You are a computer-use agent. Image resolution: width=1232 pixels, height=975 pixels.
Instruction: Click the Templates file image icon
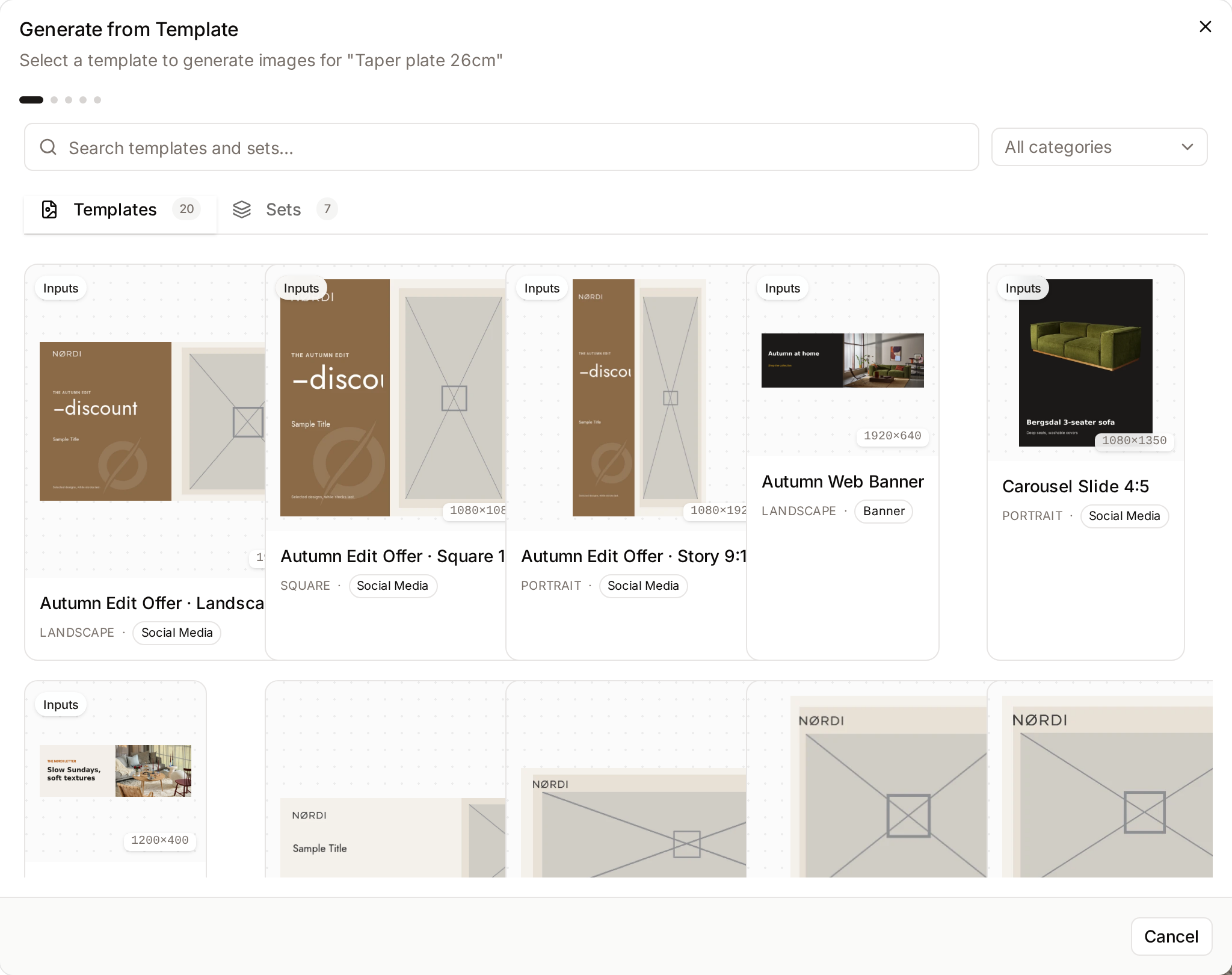coord(49,209)
